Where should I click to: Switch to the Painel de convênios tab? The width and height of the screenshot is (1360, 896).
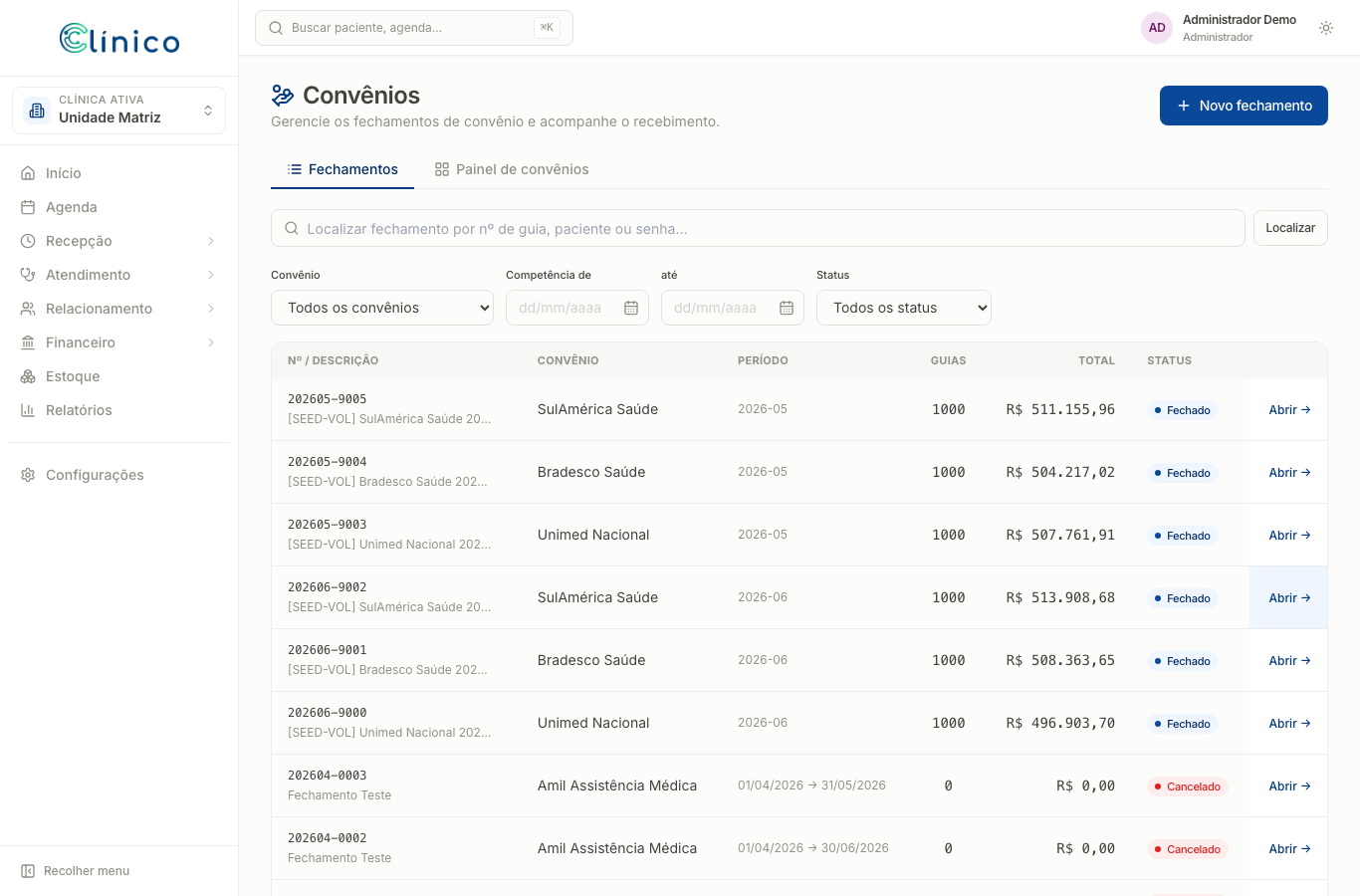(512, 169)
